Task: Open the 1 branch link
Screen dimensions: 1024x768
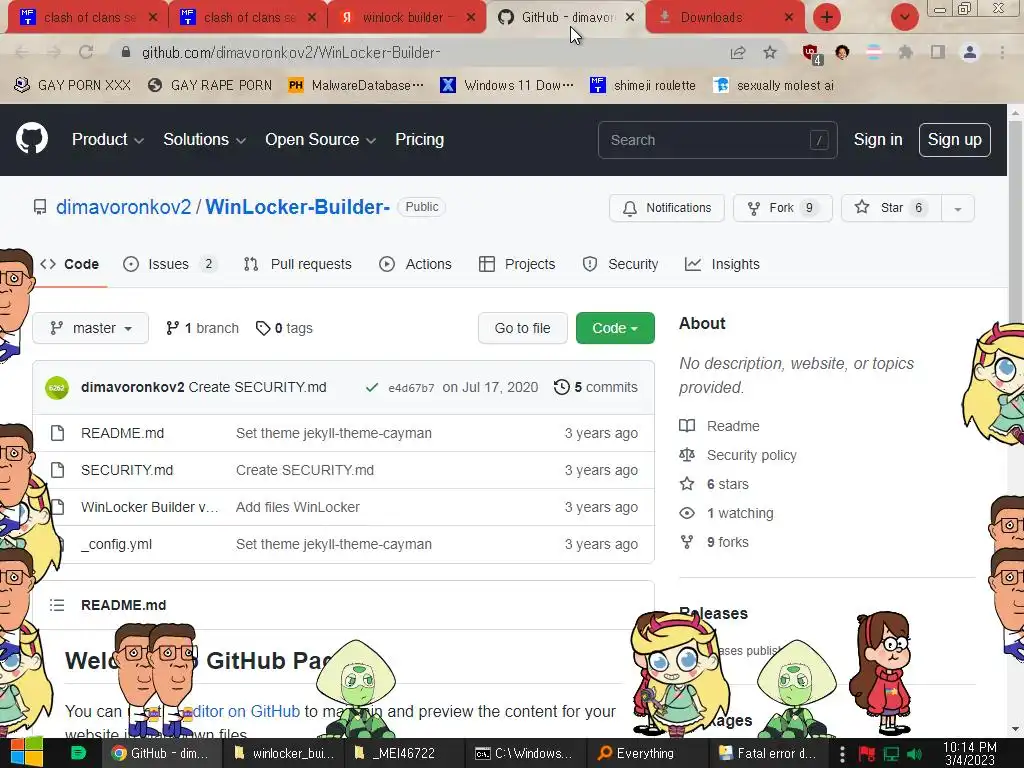Action: point(202,328)
